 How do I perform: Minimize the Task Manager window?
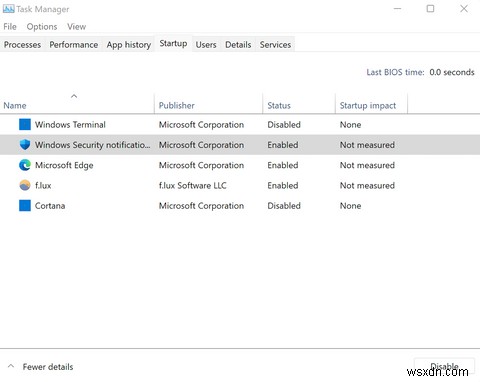click(x=397, y=9)
